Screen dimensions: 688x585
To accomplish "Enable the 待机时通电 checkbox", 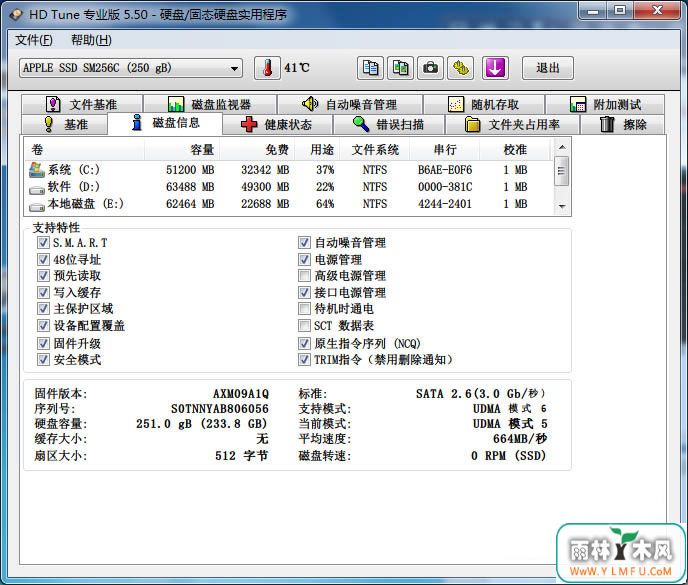I will pyautogui.click(x=304, y=309).
